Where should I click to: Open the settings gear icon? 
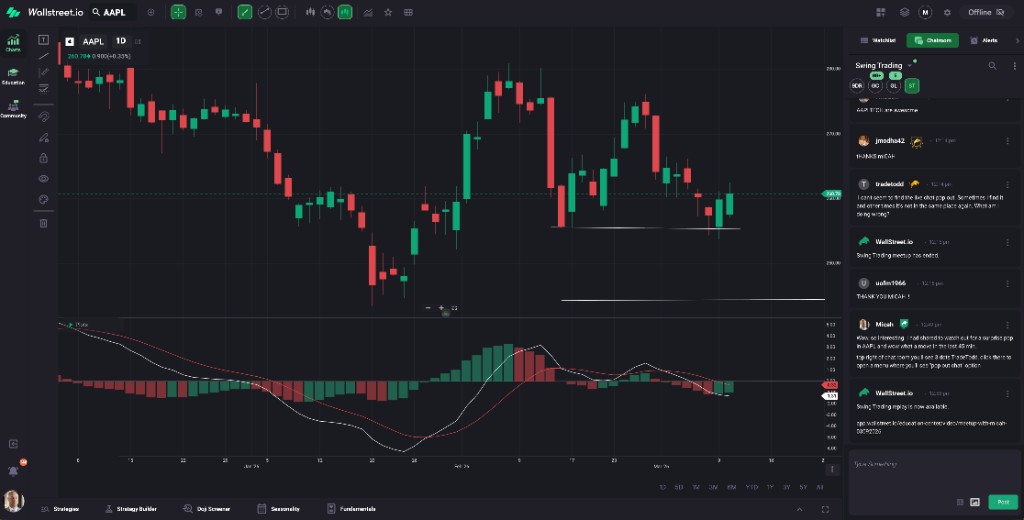(947, 12)
